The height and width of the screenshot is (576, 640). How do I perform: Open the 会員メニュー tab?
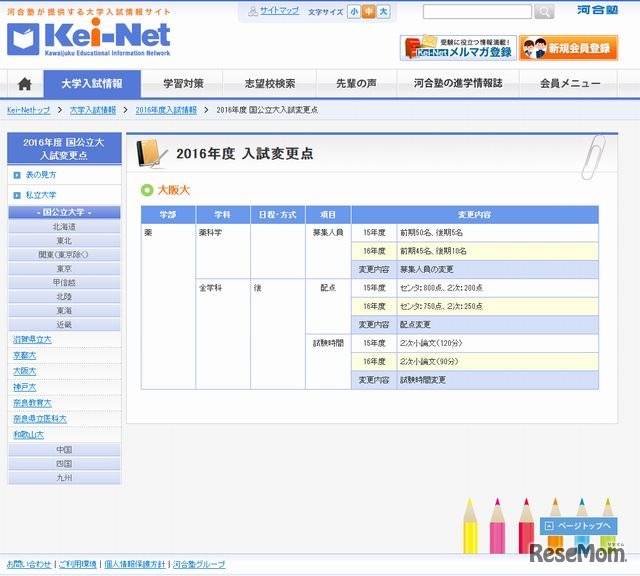[x=570, y=84]
